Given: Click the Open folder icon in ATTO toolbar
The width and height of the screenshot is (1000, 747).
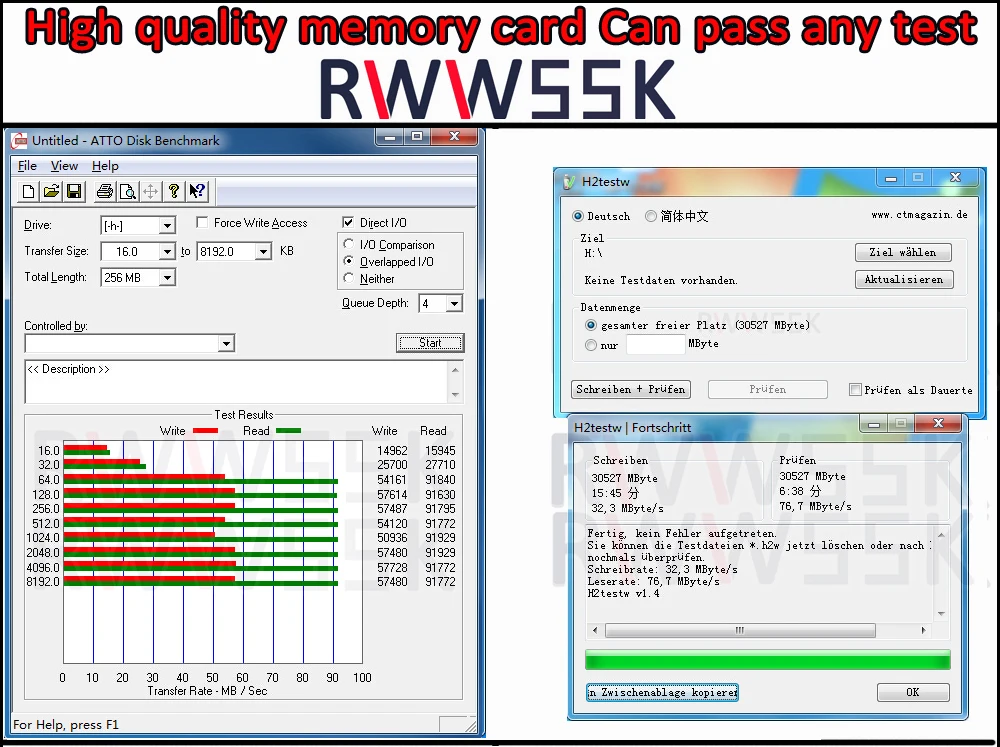Looking at the screenshot, I should (x=51, y=191).
